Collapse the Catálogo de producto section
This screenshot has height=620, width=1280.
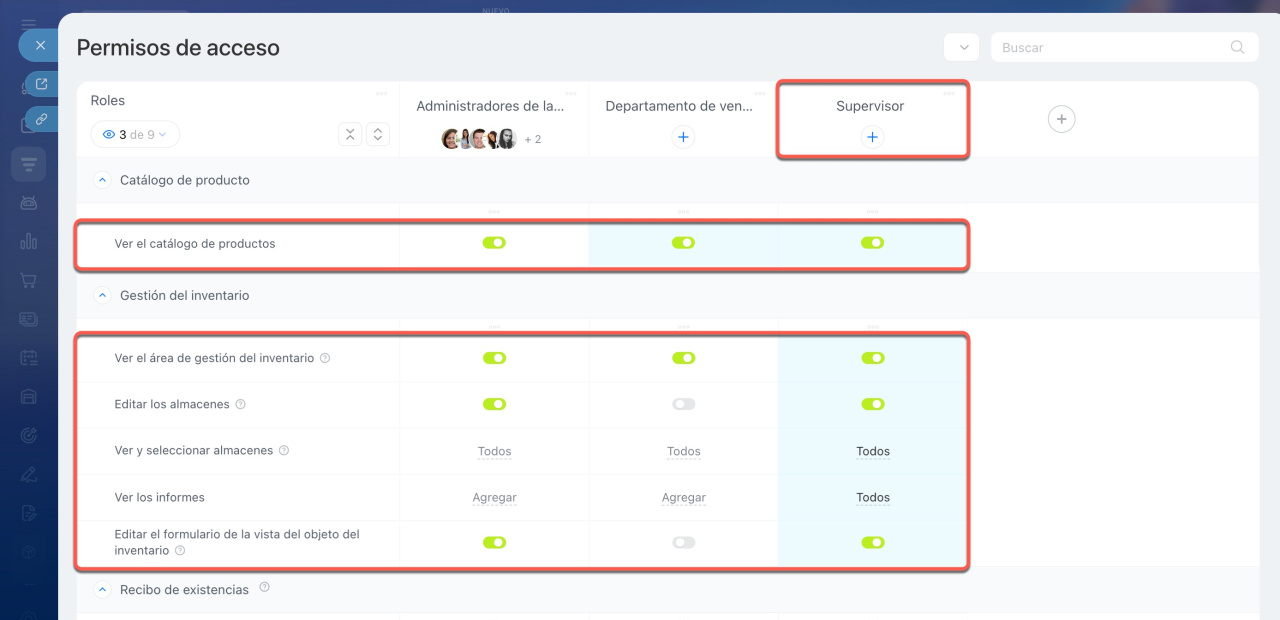(x=101, y=180)
